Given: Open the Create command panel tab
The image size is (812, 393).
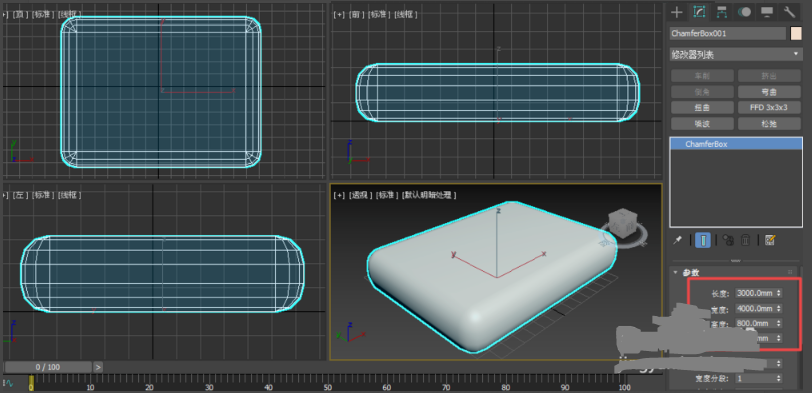Looking at the screenshot, I should coord(677,12).
